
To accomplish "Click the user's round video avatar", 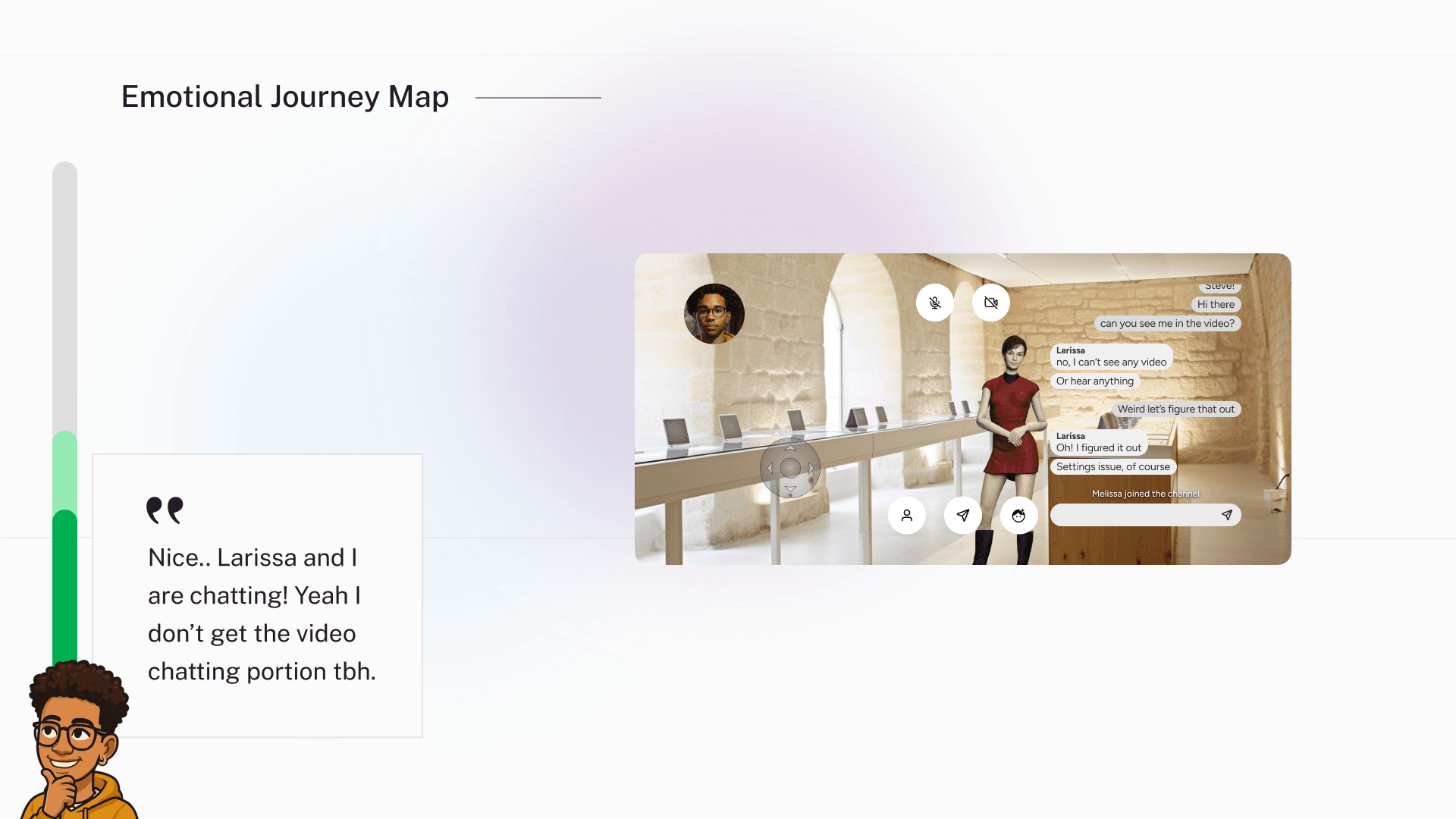I will coord(714,314).
